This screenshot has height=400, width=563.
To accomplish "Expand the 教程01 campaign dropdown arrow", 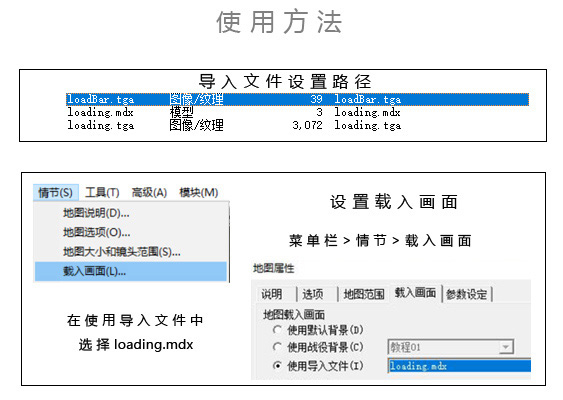I will coord(506,347).
